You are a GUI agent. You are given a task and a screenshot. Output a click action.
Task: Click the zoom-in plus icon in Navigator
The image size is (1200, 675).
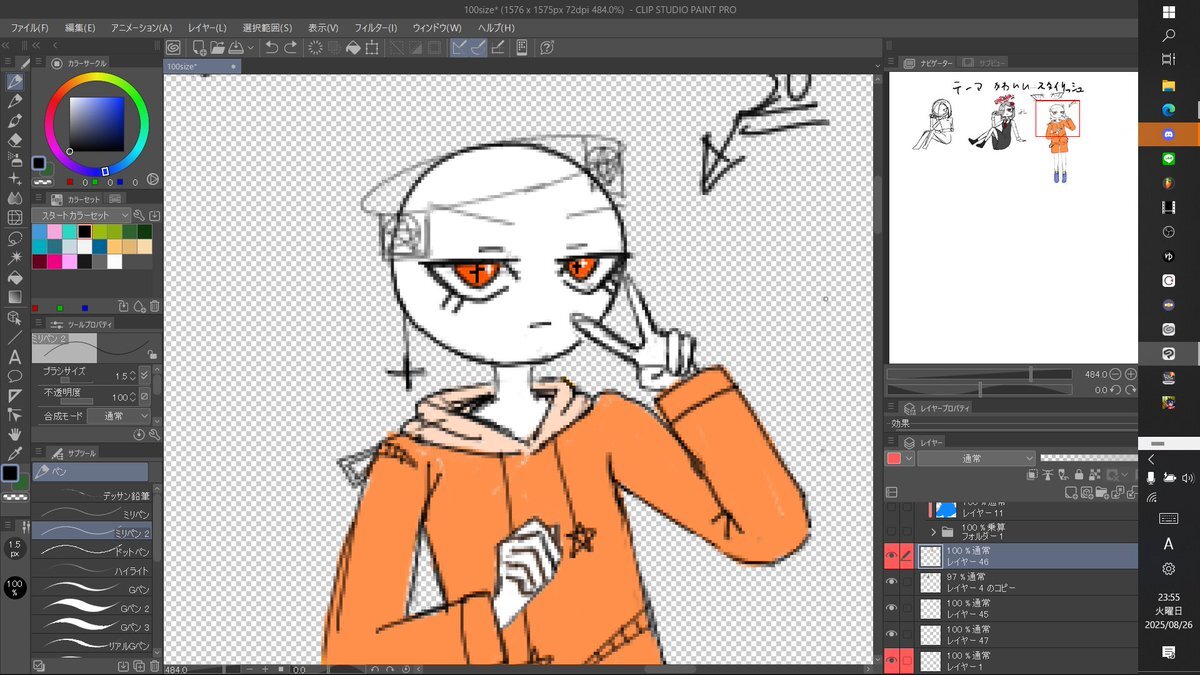click(x=1130, y=374)
